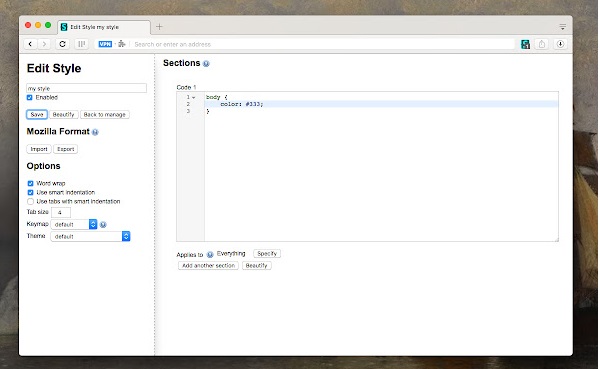
Task: Click Beautify button beside Save
Action: [x=64, y=114]
